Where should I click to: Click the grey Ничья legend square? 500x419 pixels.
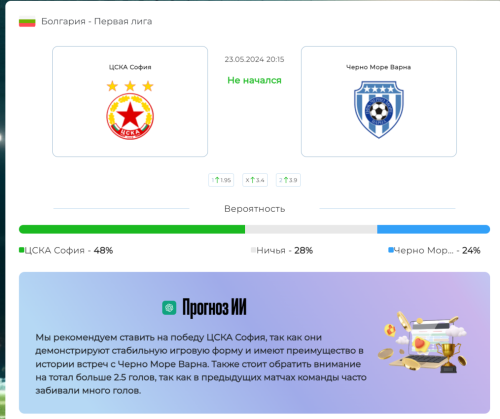tap(253, 250)
